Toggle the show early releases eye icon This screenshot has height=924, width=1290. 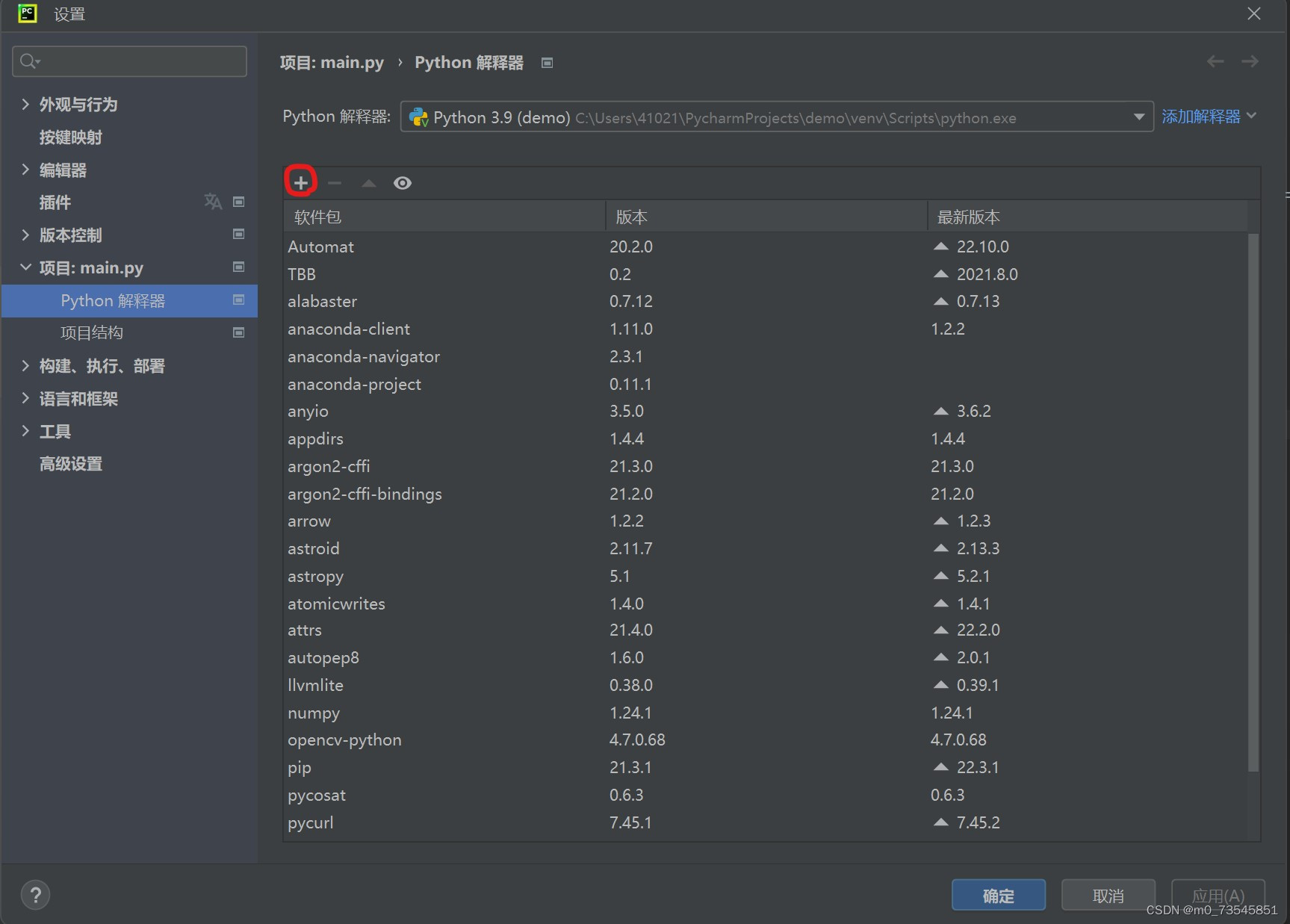point(403,183)
